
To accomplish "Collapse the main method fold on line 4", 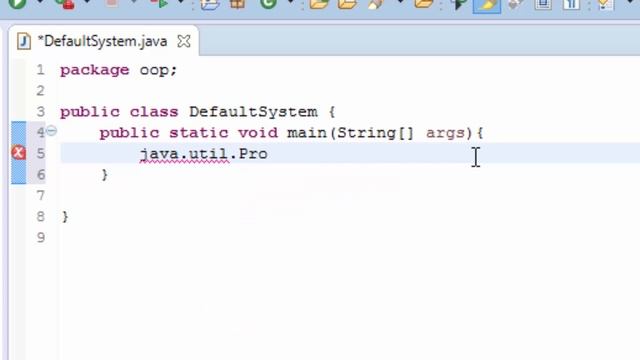I will [x=51, y=131].
